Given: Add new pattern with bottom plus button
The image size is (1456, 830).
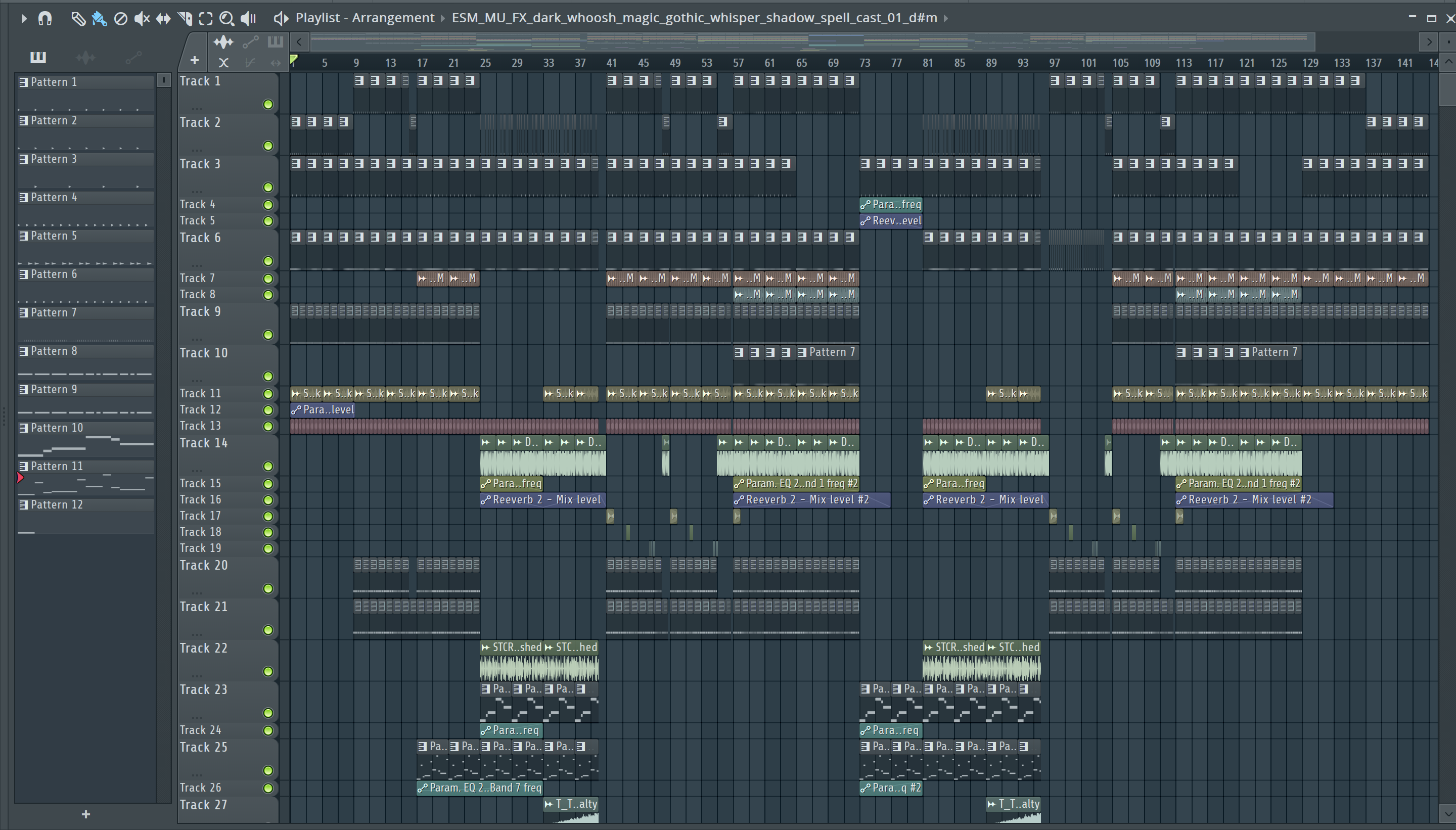Looking at the screenshot, I should (x=85, y=815).
